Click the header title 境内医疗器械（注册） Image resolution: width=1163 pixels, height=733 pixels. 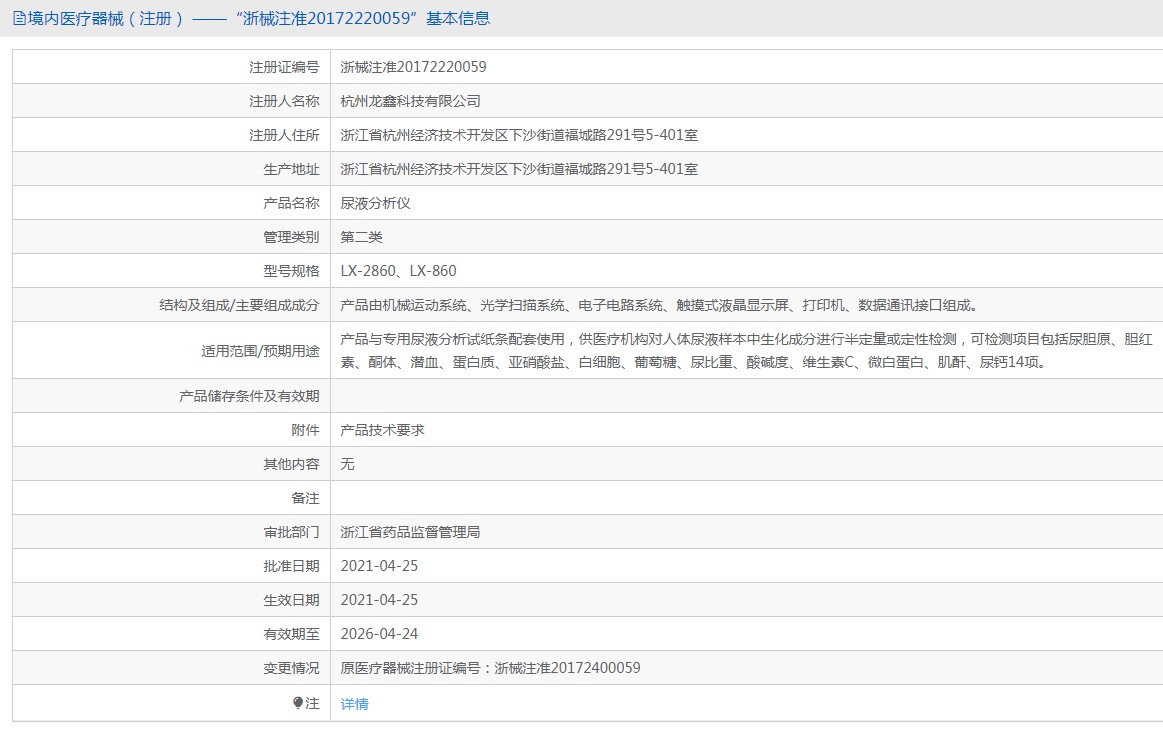click(x=106, y=18)
